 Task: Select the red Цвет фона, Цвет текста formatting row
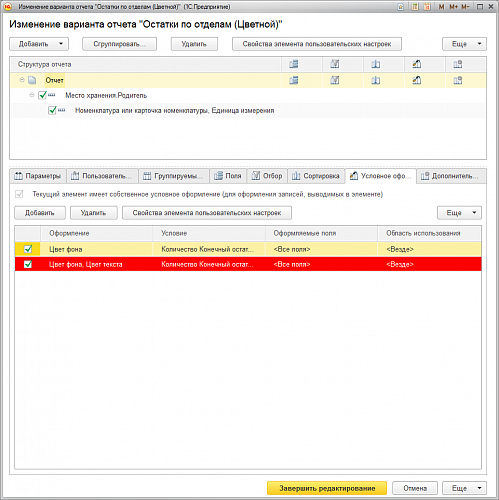click(248, 264)
